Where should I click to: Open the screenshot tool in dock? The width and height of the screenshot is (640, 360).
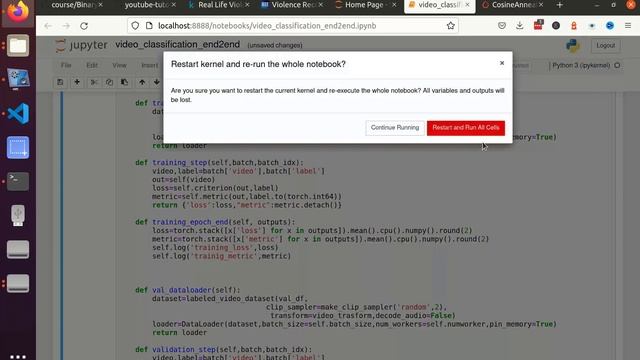coord(18,147)
